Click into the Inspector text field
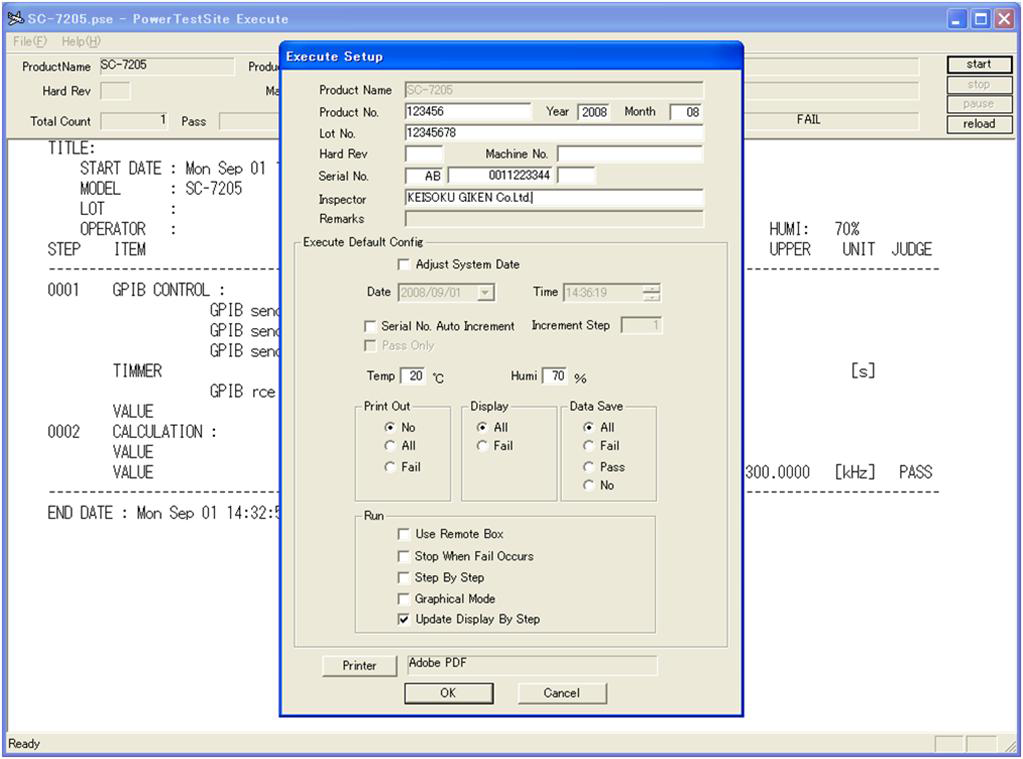1023x759 pixels. [x=553, y=198]
